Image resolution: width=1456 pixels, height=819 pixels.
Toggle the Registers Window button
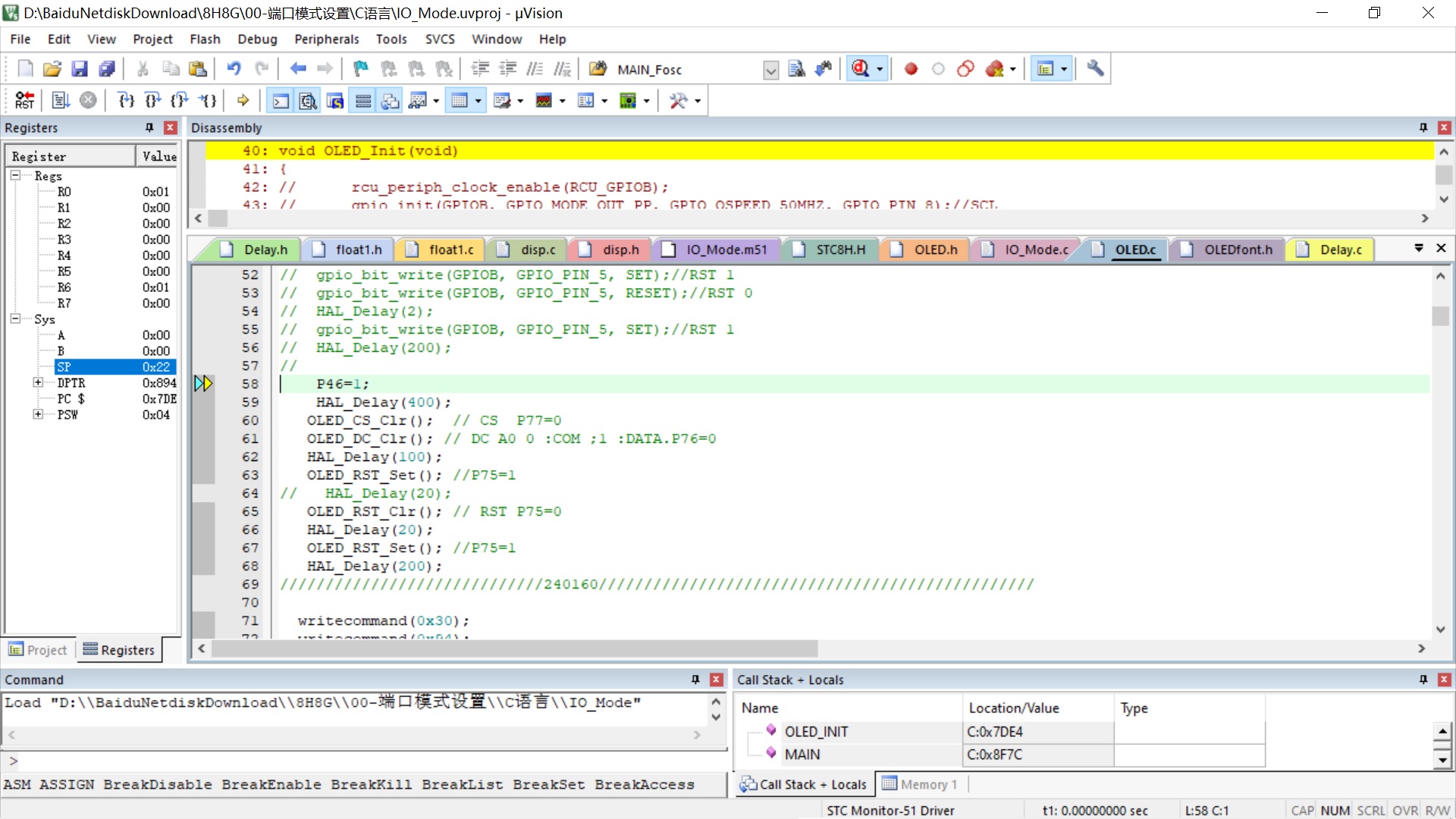point(362,100)
